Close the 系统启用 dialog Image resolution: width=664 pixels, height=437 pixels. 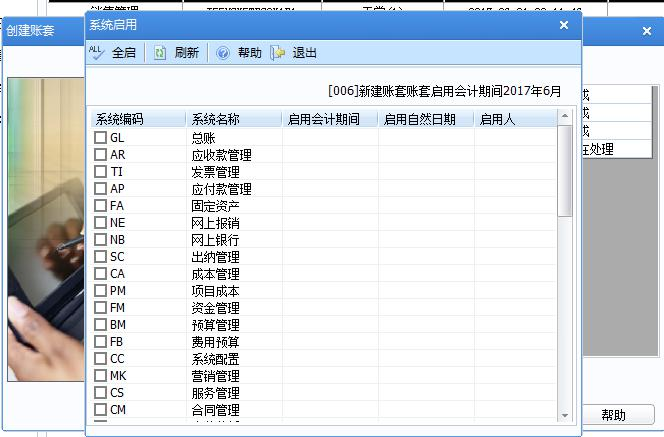(x=564, y=25)
